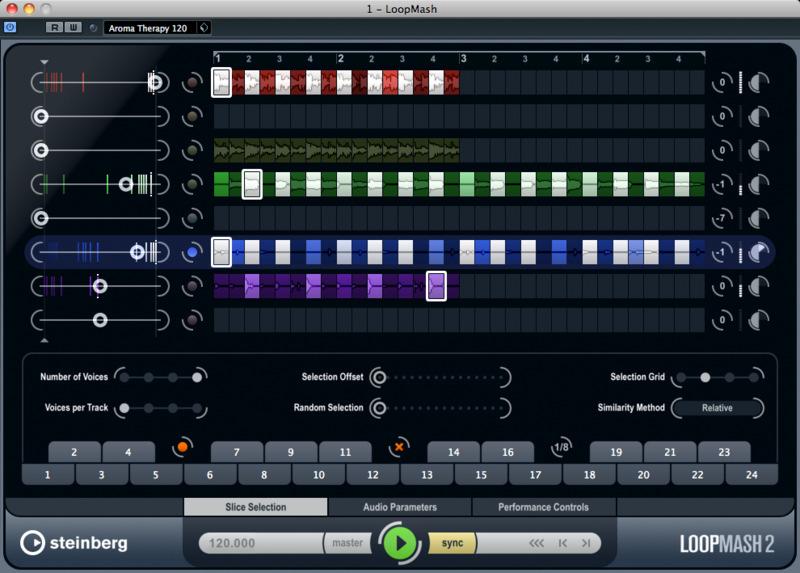Screen dimensions: 800x573
Task: Click the preset browser arrow icon
Action: click(204, 28)
